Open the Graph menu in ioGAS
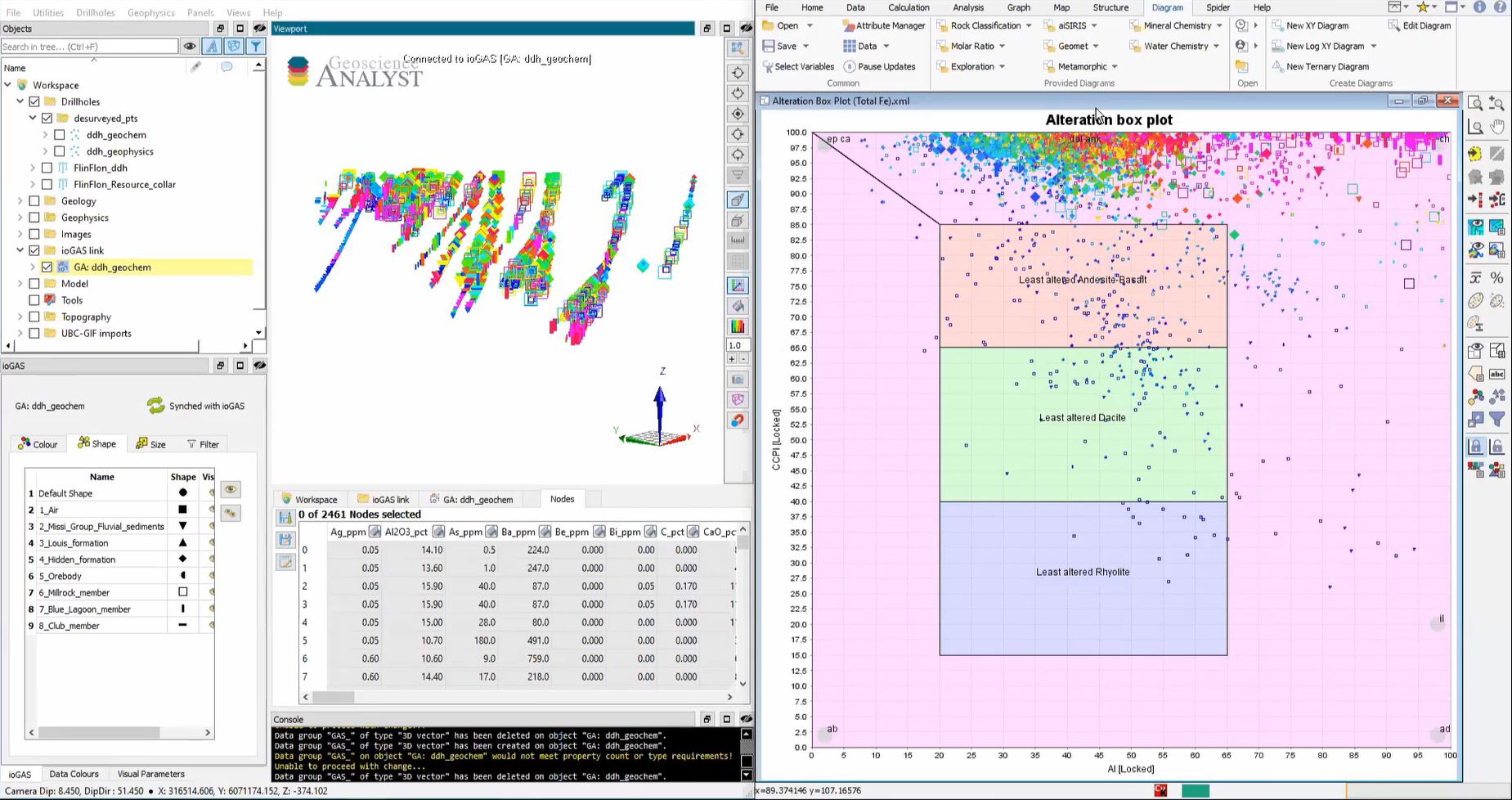Viewport: 1512px width, 800px height. (1018, 7)
